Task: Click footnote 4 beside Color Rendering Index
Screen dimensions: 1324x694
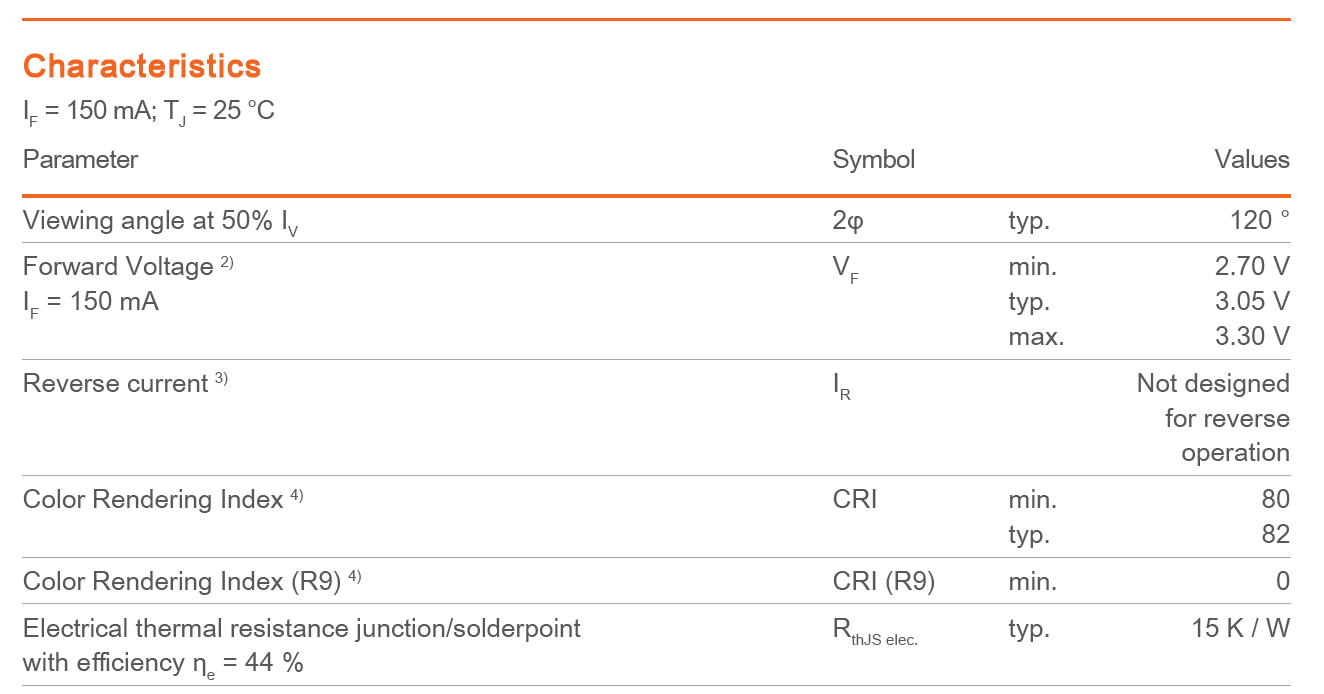Action: [297, 495]
